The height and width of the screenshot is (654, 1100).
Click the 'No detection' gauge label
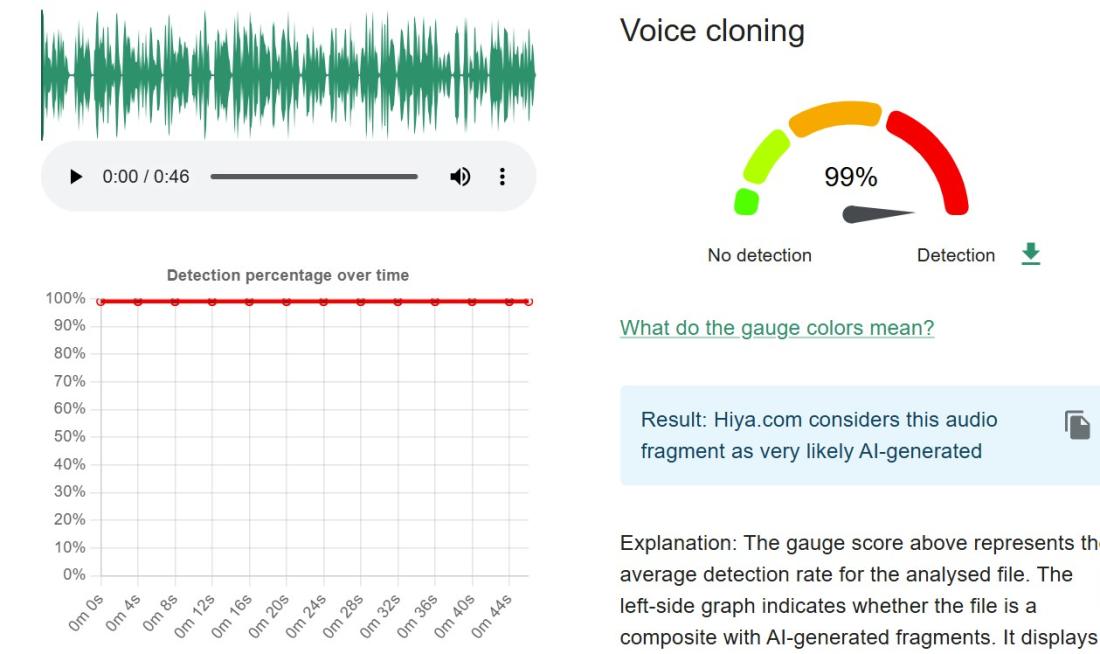[x=759, y=255]
